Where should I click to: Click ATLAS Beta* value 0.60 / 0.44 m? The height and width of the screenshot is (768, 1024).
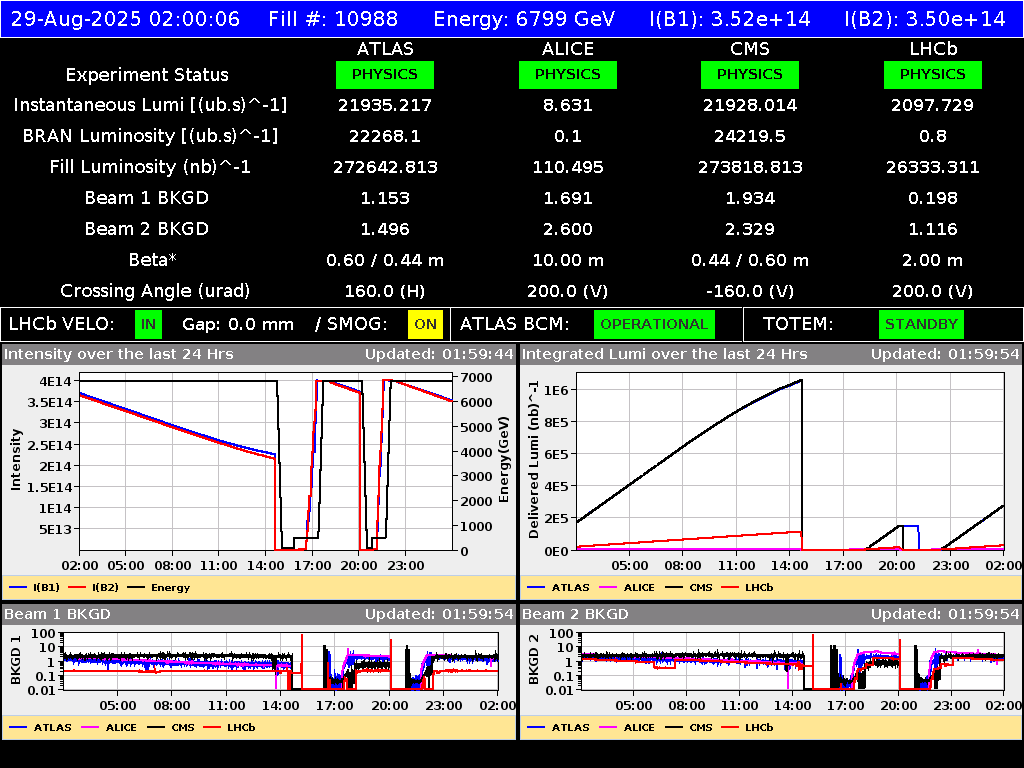click(385, 260)
